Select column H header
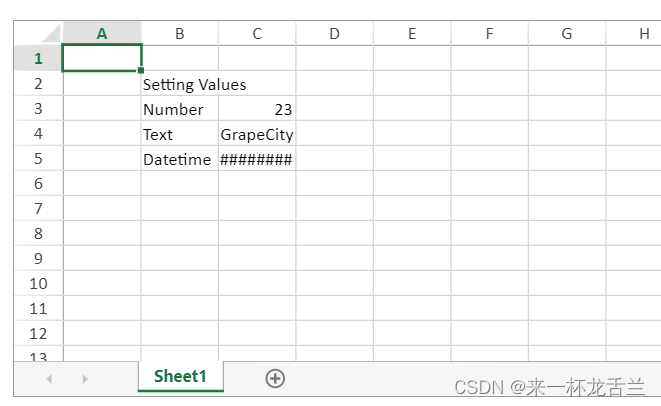The width and height of the screenshot is (661, 406). pyautogui.click(x=641, y=34)
